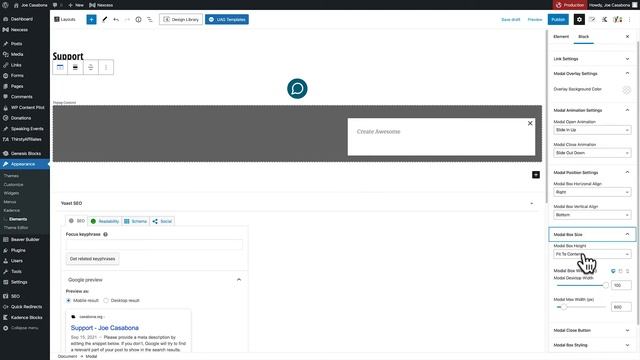
Task: Click the Preview button
Action: tap(535, 19)
